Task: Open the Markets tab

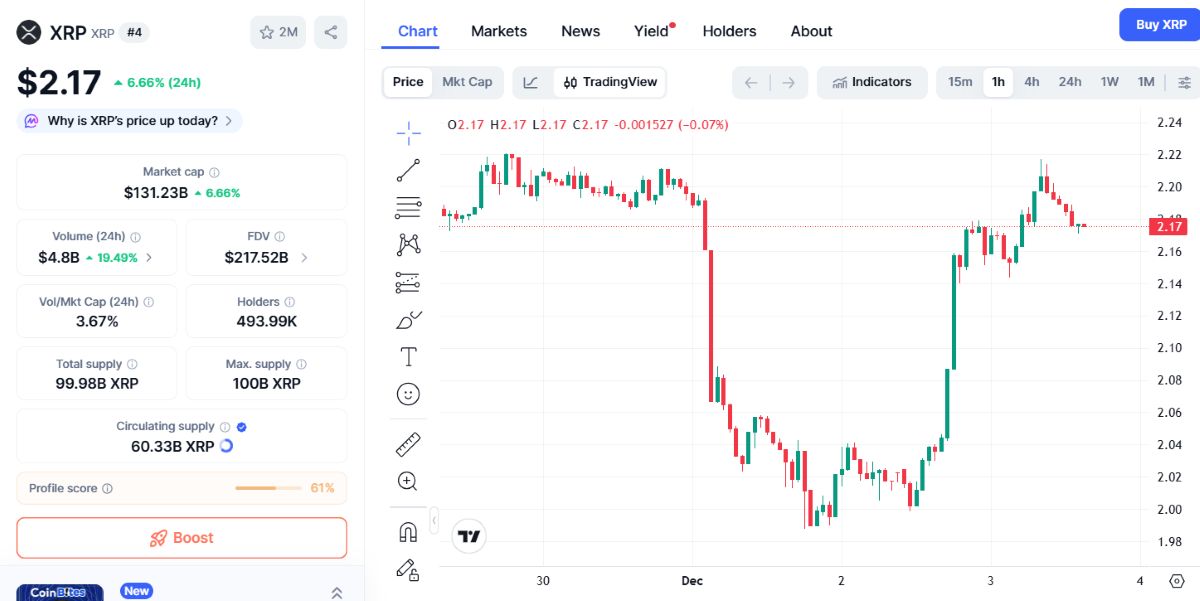Action: pyautogui.click(x=499, y=31)
